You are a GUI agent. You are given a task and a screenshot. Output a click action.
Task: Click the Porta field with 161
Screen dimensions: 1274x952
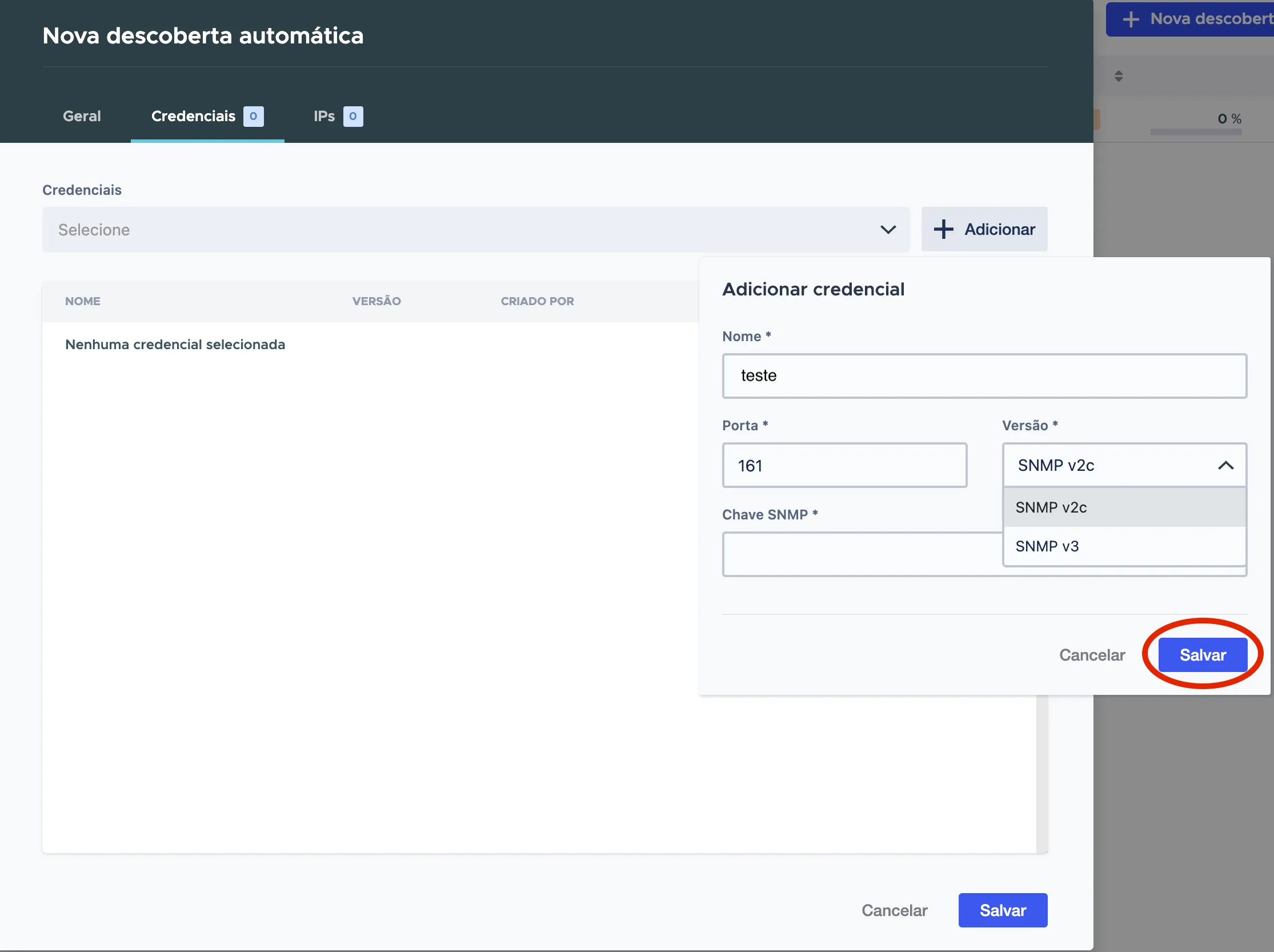[844, 465]
